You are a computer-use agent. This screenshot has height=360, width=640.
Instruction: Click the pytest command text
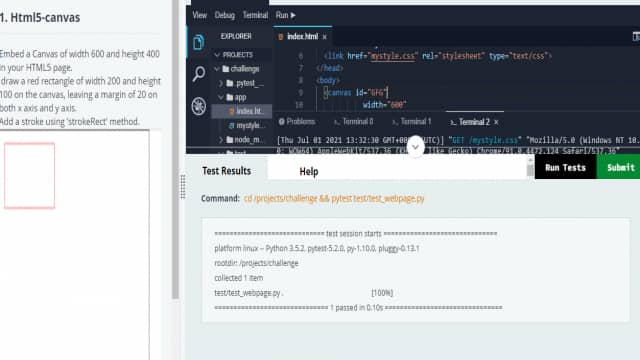pyautogui.click(x=334, y=198)
